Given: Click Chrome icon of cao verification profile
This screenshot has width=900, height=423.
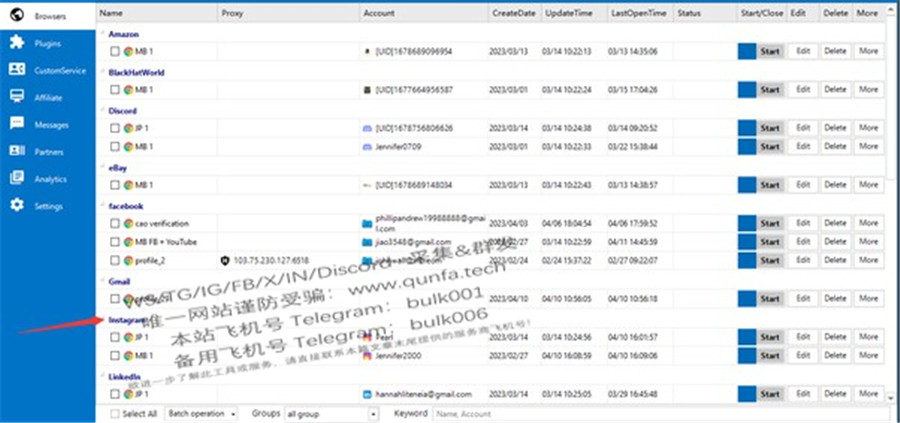Looking at the screenshot, I should tap(128, 223).
